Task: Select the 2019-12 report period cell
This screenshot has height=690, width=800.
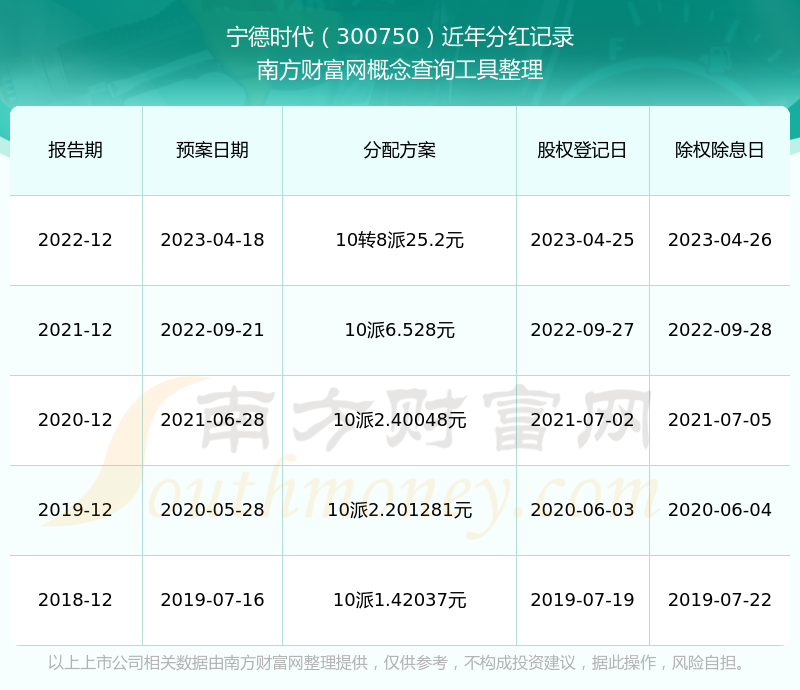Action: tap(76, 510)
